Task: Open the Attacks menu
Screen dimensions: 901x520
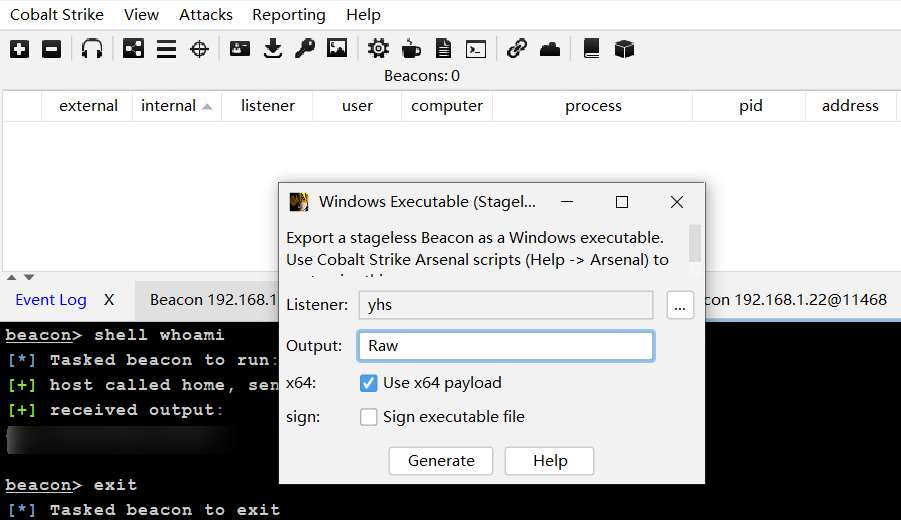Action: pyautogui.click(x=206, y=15)
